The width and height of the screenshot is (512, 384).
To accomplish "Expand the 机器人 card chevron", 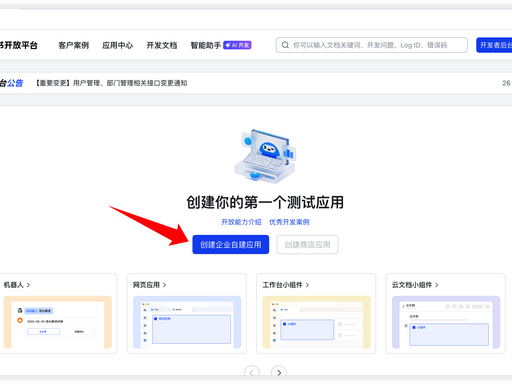I will click(28, 285).
